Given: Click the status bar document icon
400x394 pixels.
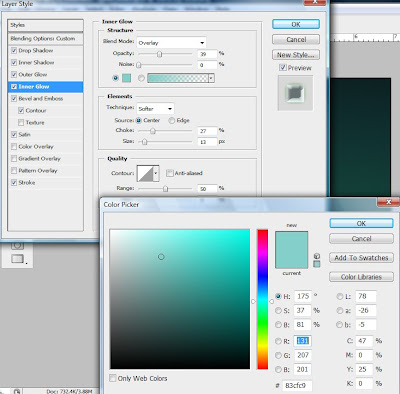Looking at the screenshot, I should coord(17,391).
